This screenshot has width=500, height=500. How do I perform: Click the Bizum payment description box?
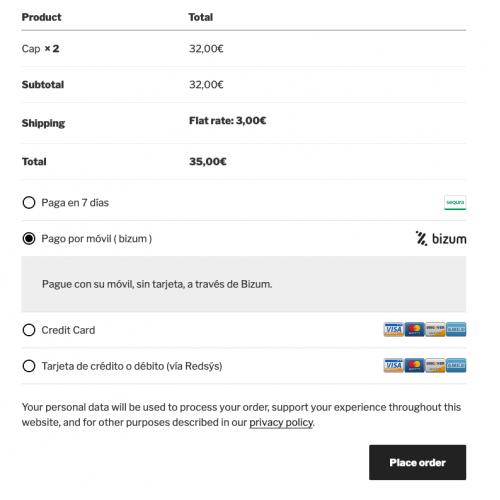pos(244,284)
